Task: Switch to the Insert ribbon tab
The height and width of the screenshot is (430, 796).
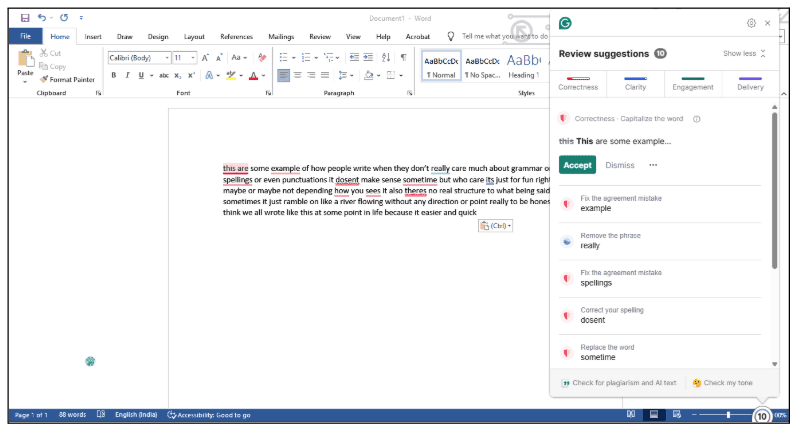Action: click(x=93, y=37)
